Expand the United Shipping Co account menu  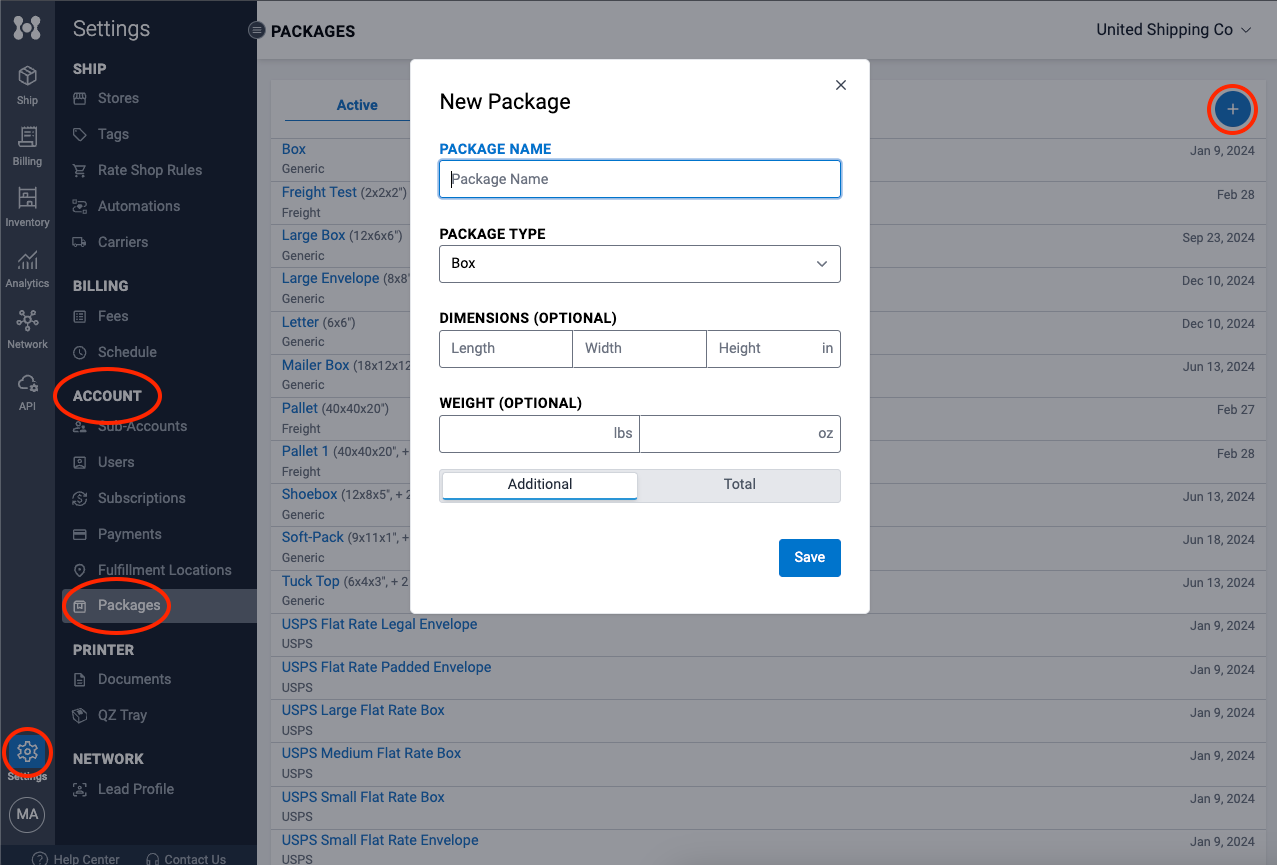[x=1173, y=30]
